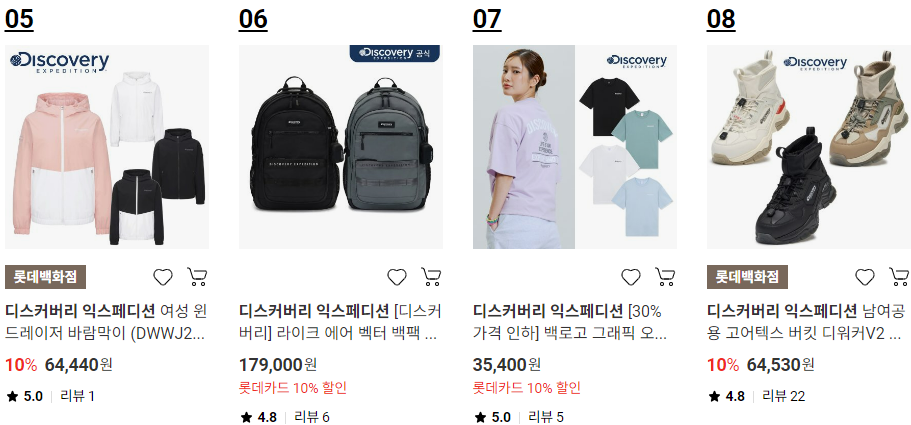This screenshot has width=911, height=425.
Task: Add item 05 windbreaker to the cart
Action: [198, 278]
